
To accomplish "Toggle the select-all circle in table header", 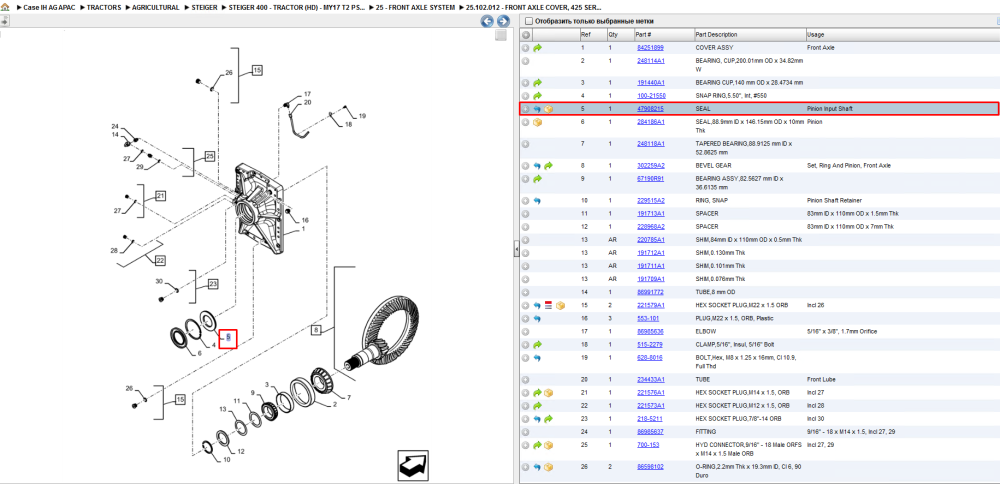I will click(x=526, y=34).
